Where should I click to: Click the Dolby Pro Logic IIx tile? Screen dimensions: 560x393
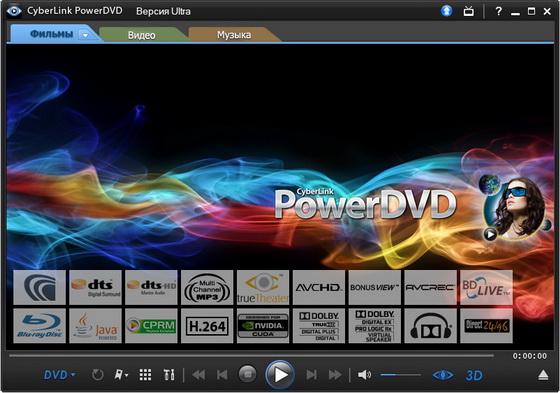[375, 326]
